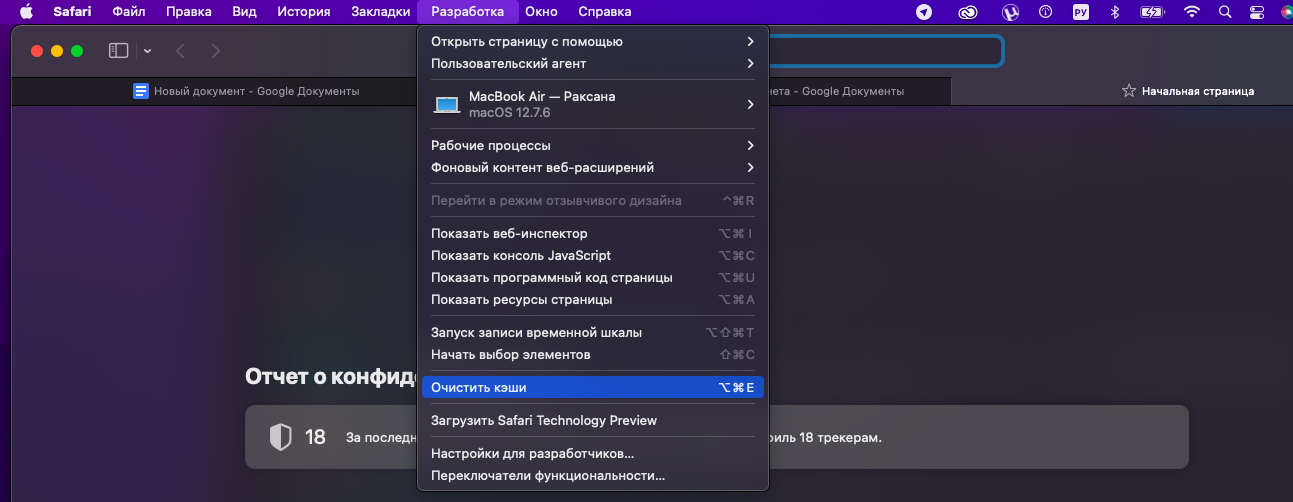This screenshot has height=502, width=1293.
Task: Open the Creative Cloud menu bar icon
Action: pyautogui.click(x=967, y=12)
